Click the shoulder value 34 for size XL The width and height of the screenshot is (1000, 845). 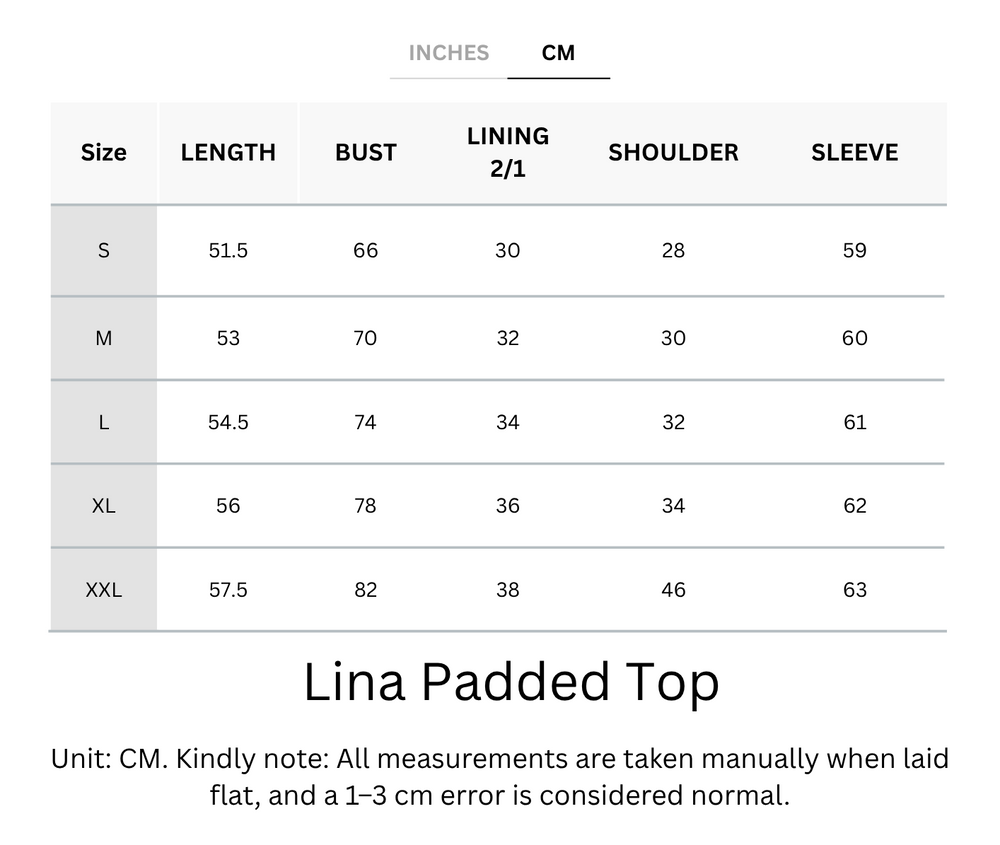673,505
